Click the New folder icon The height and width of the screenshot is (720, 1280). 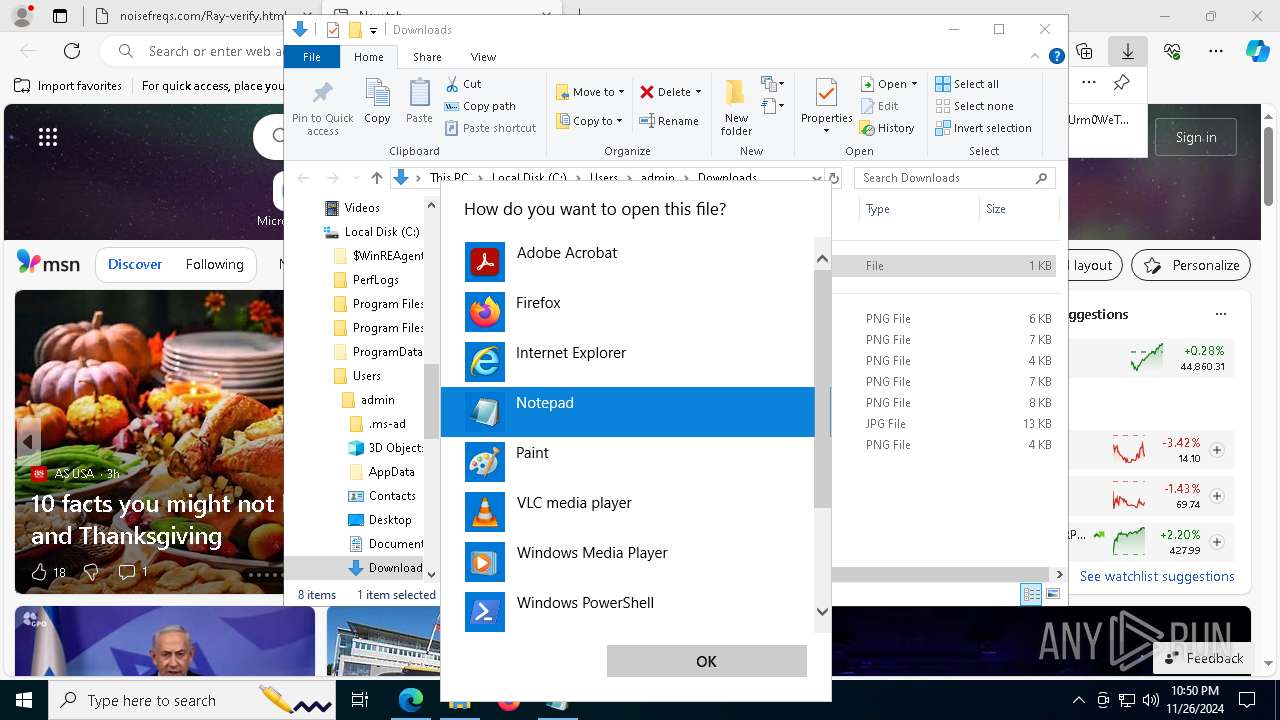(736, 107)
